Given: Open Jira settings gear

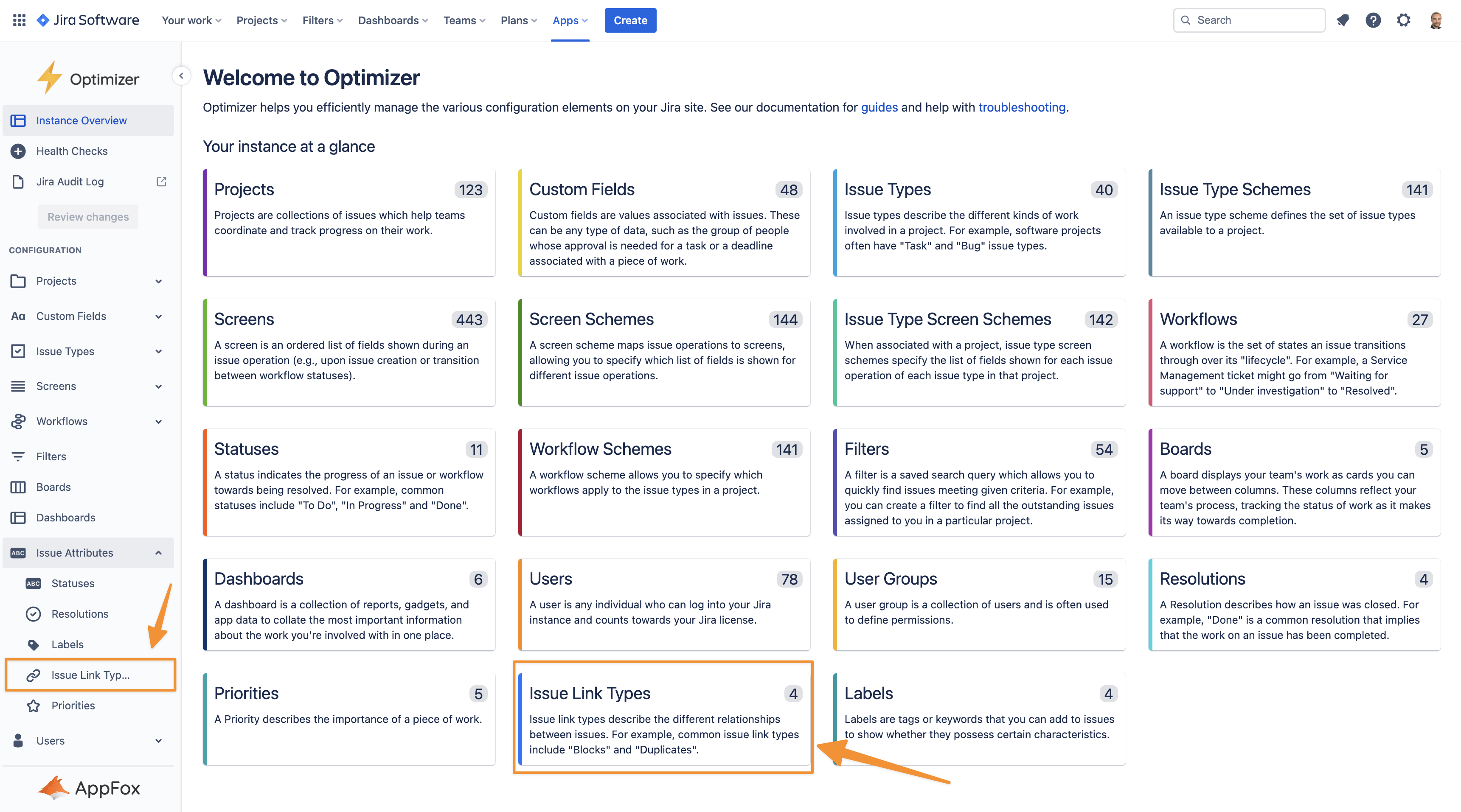Looking at the screenshot, I should tap(1404, 20).
